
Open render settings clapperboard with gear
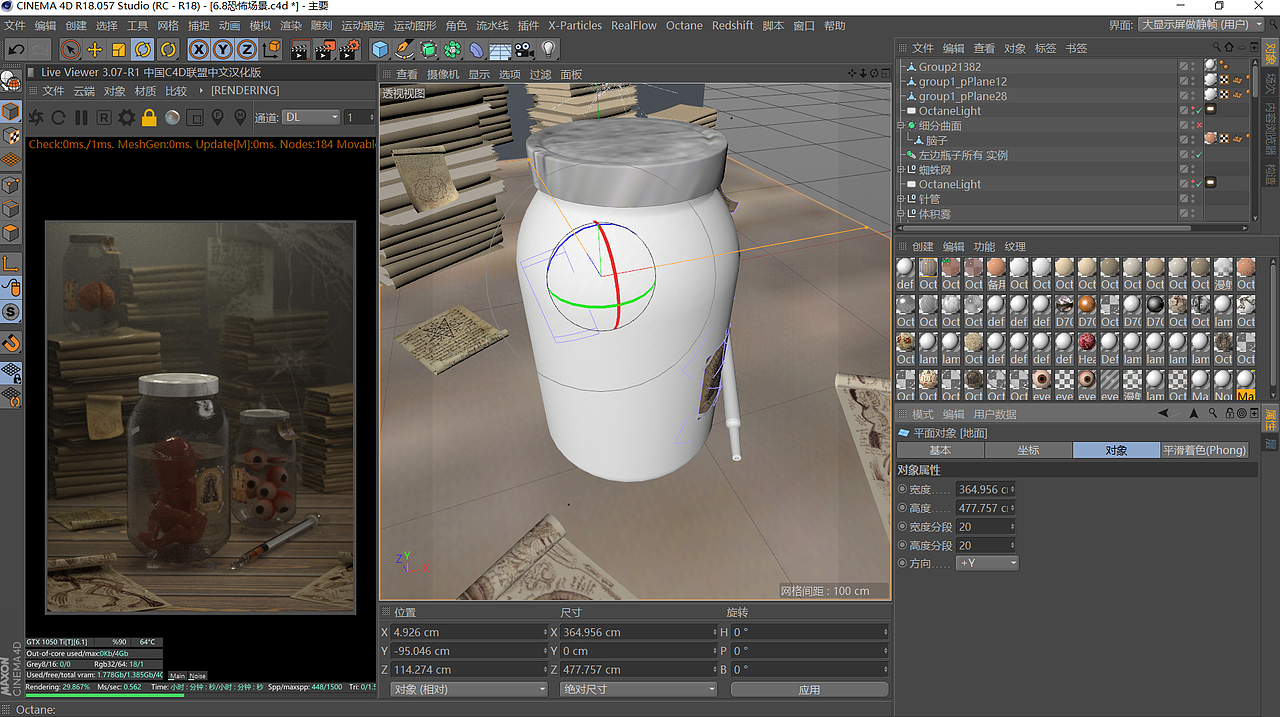click(349, 49)
